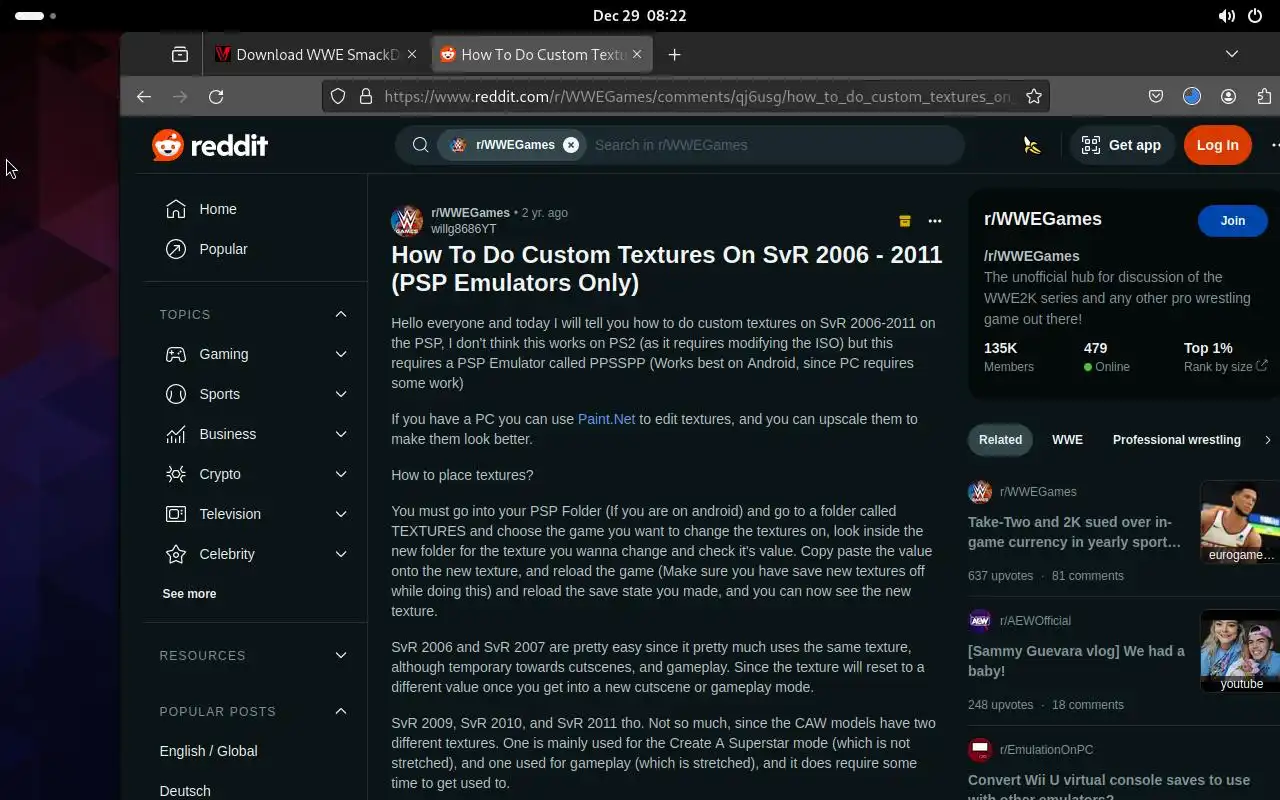Open the Convert Wii U virtual console saves post
Screen dimensions: 1280x800
pyautogui.click(x=1109, y=789)
